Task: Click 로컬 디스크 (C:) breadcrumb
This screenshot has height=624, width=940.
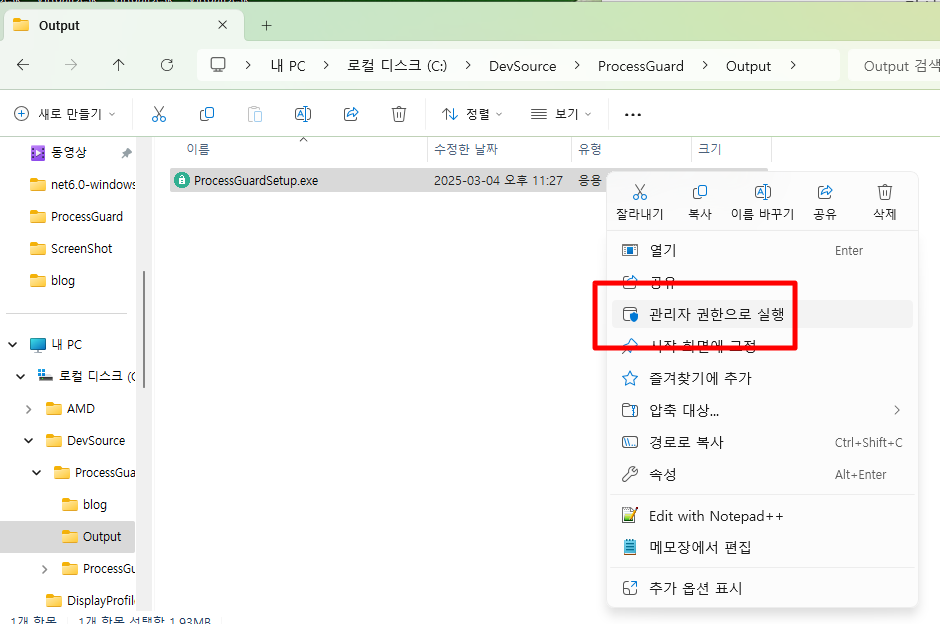Action: click(397, 65)
